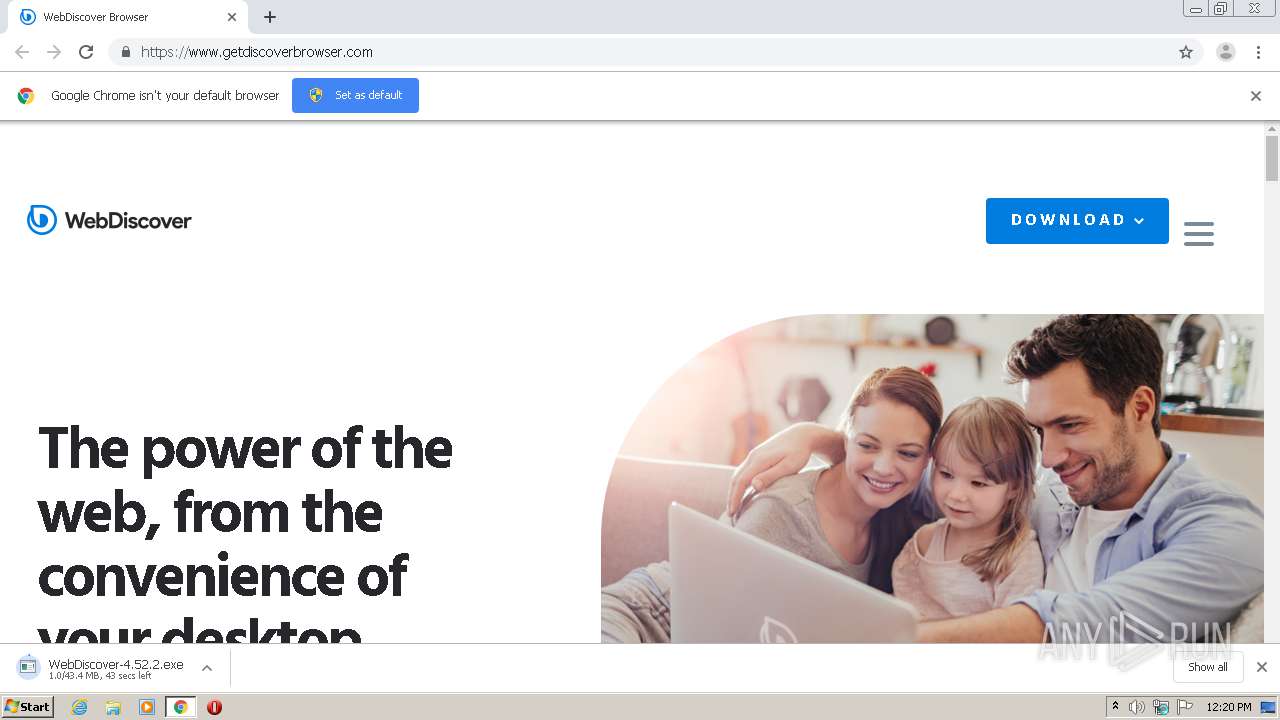Click the page vertical scrollbar thumb
This screenshot has height=720, width=1280.
(x=1272, y=158)
